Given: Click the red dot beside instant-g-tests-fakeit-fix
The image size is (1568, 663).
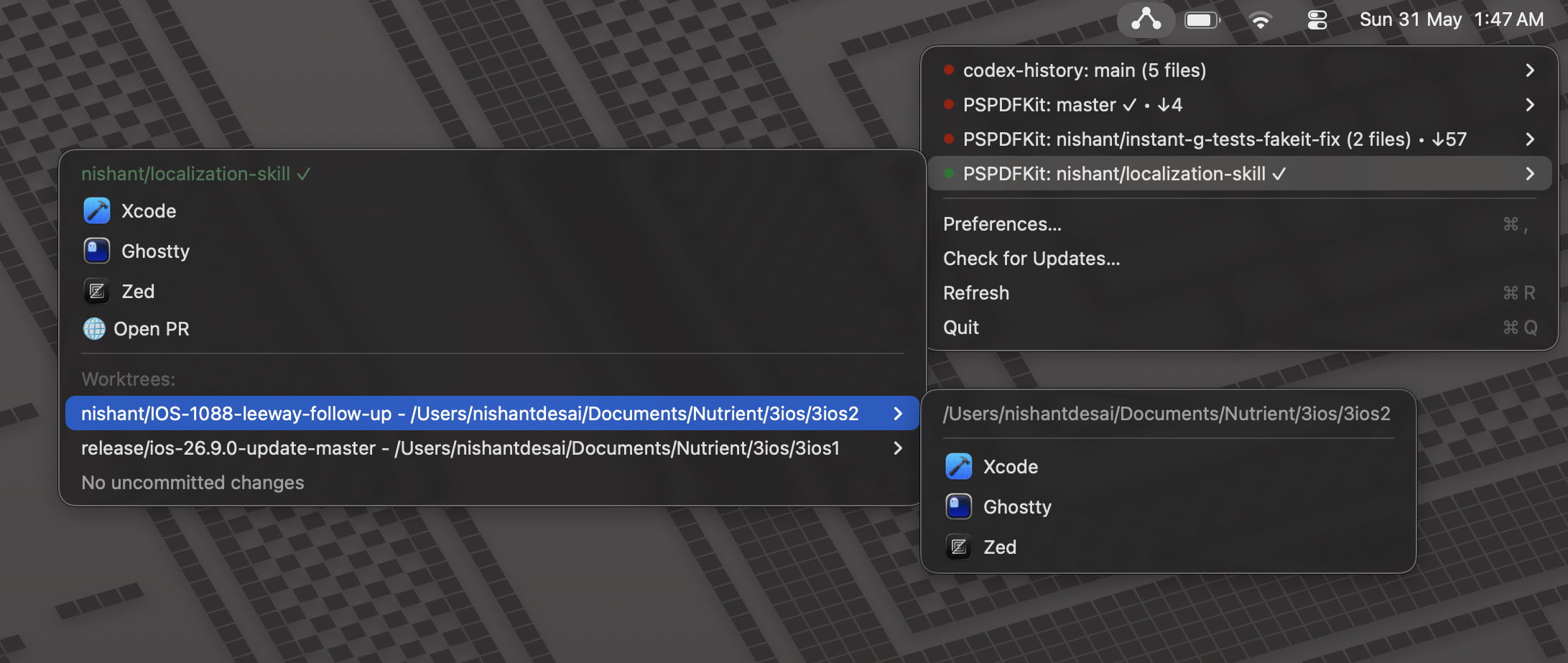Looking at the screenshot, I should (949, 139).
